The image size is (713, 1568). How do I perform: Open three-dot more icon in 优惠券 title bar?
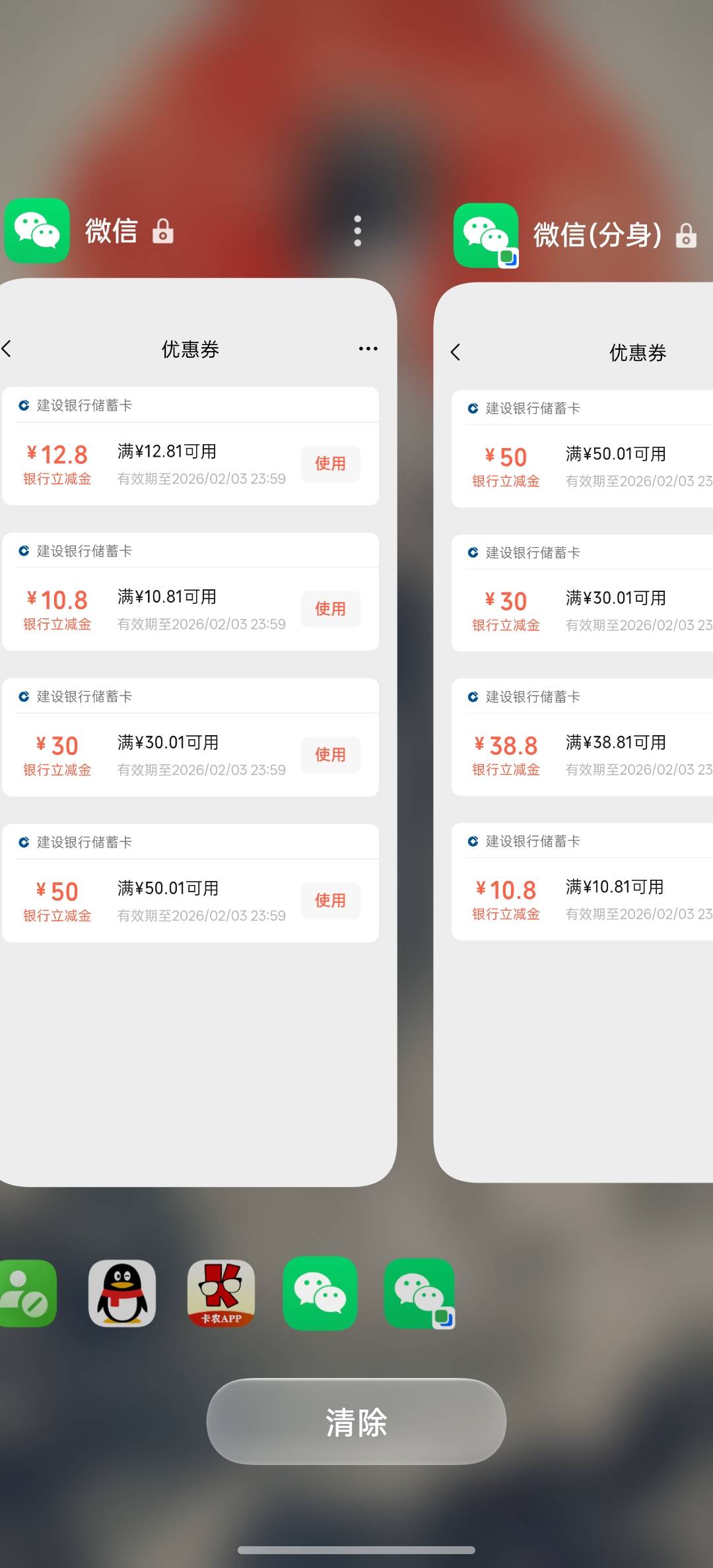pyautogui.click(x=368, y=348)
